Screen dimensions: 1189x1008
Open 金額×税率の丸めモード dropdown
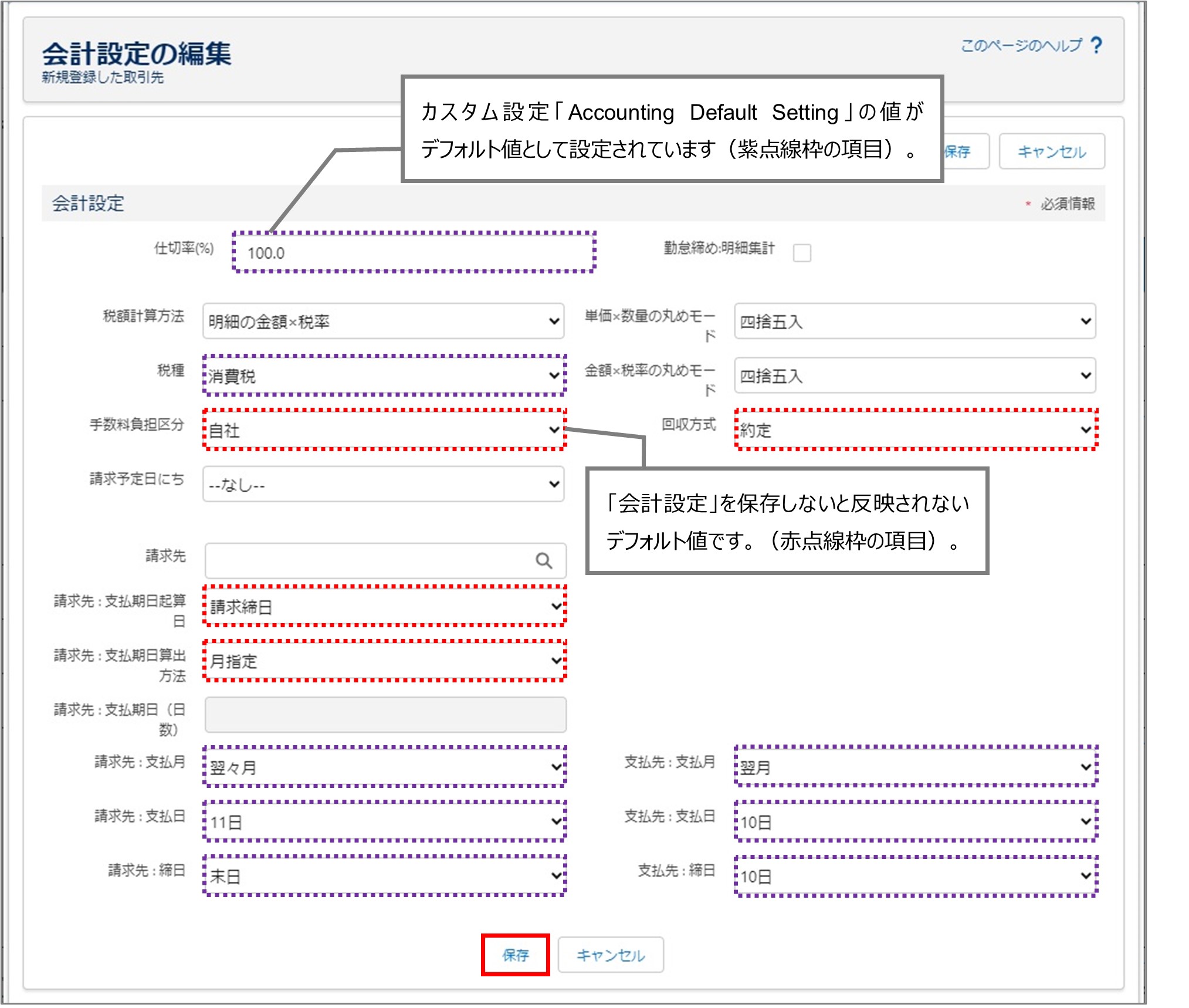(914, 376)
